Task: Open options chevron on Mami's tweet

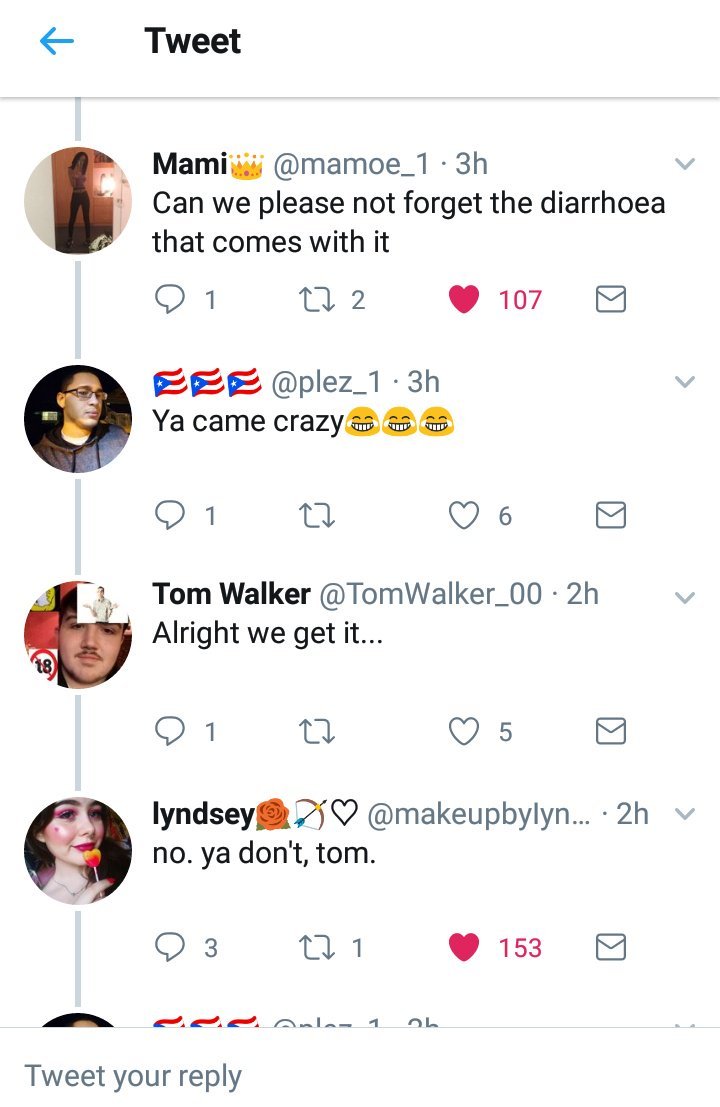Action: (685, 164)
